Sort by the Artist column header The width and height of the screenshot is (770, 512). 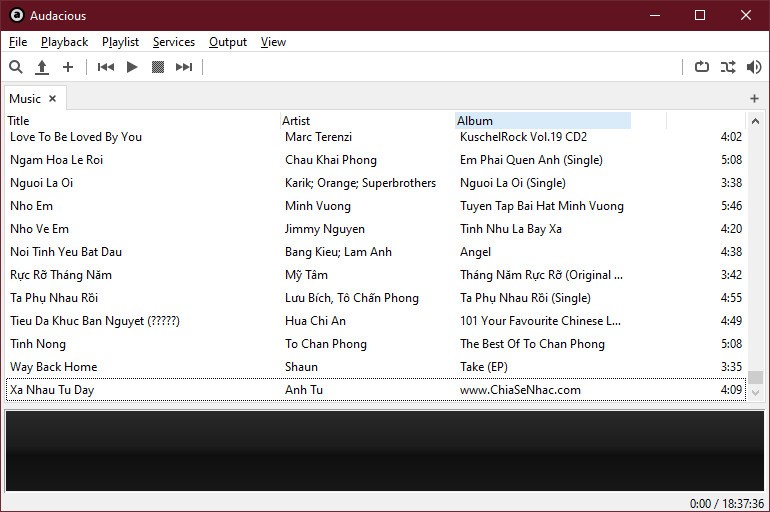(x=367, y=121)
